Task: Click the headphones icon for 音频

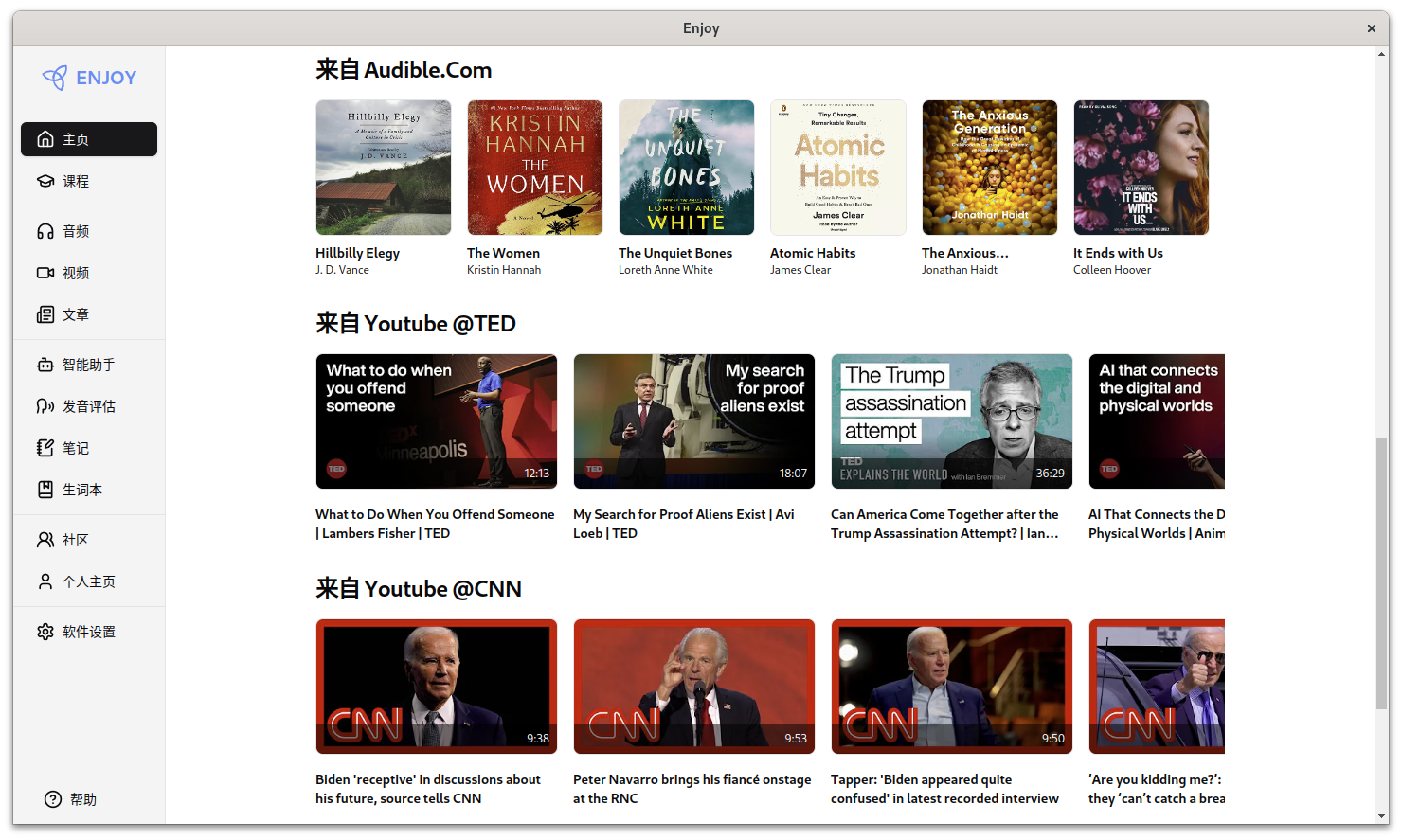Action: 45,231
